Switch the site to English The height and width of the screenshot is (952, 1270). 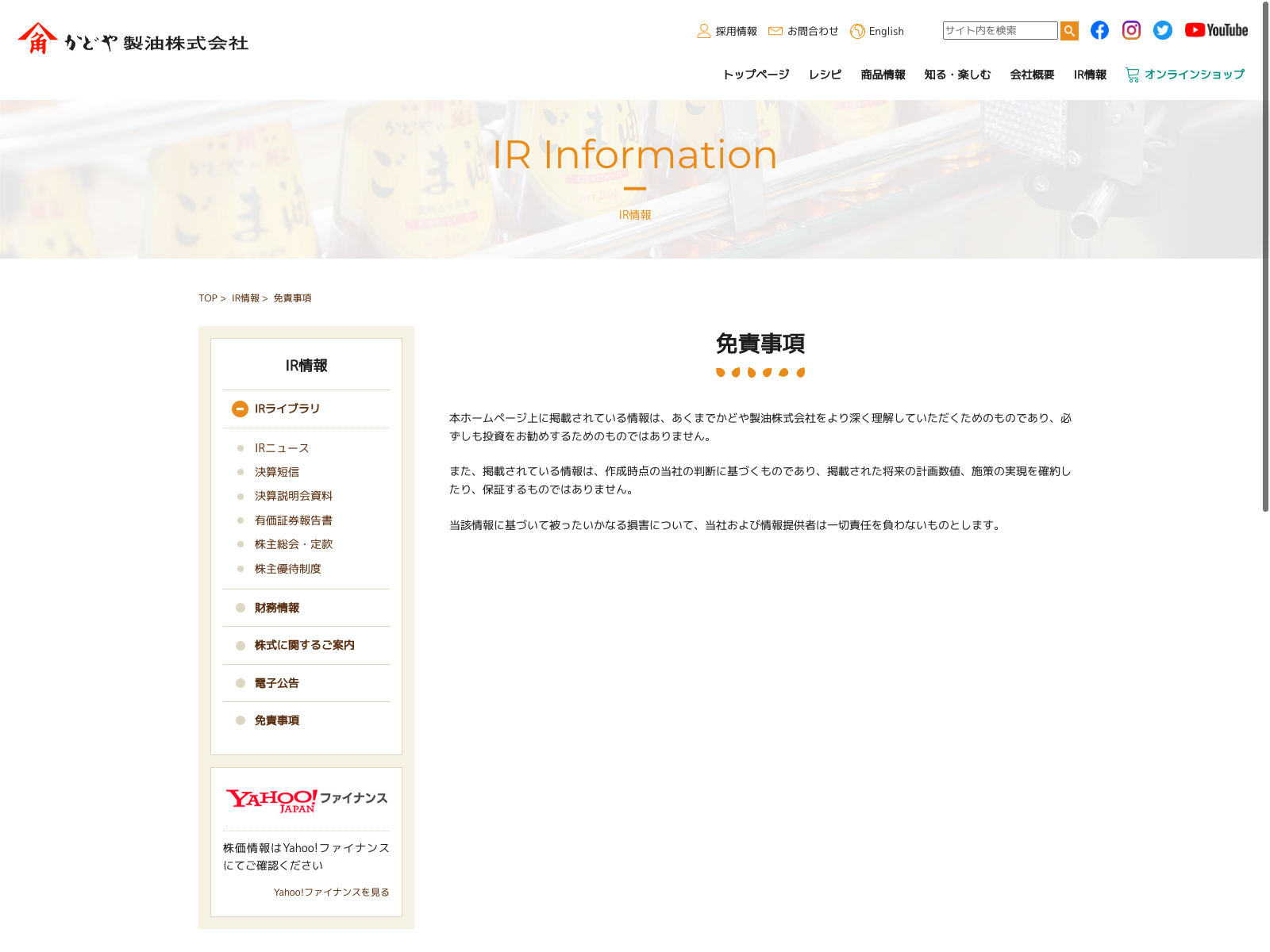(878, 31)
